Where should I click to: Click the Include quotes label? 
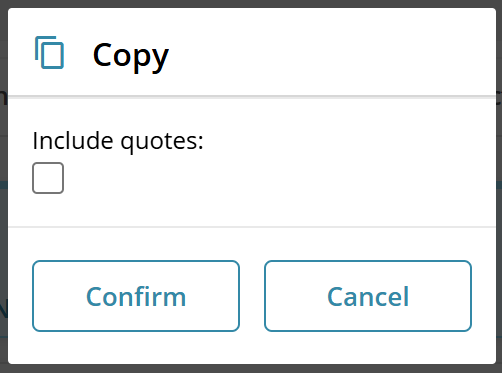pyautogui.click(x=118, y=141)
